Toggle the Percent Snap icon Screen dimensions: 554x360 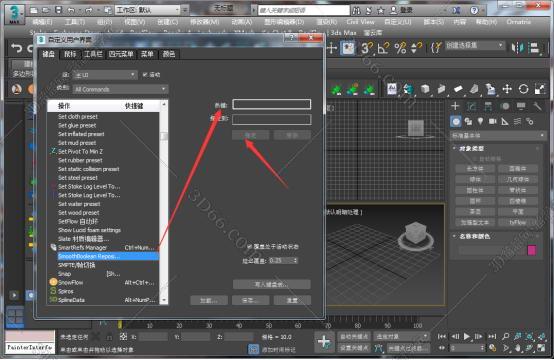click(x=400, y=48)
